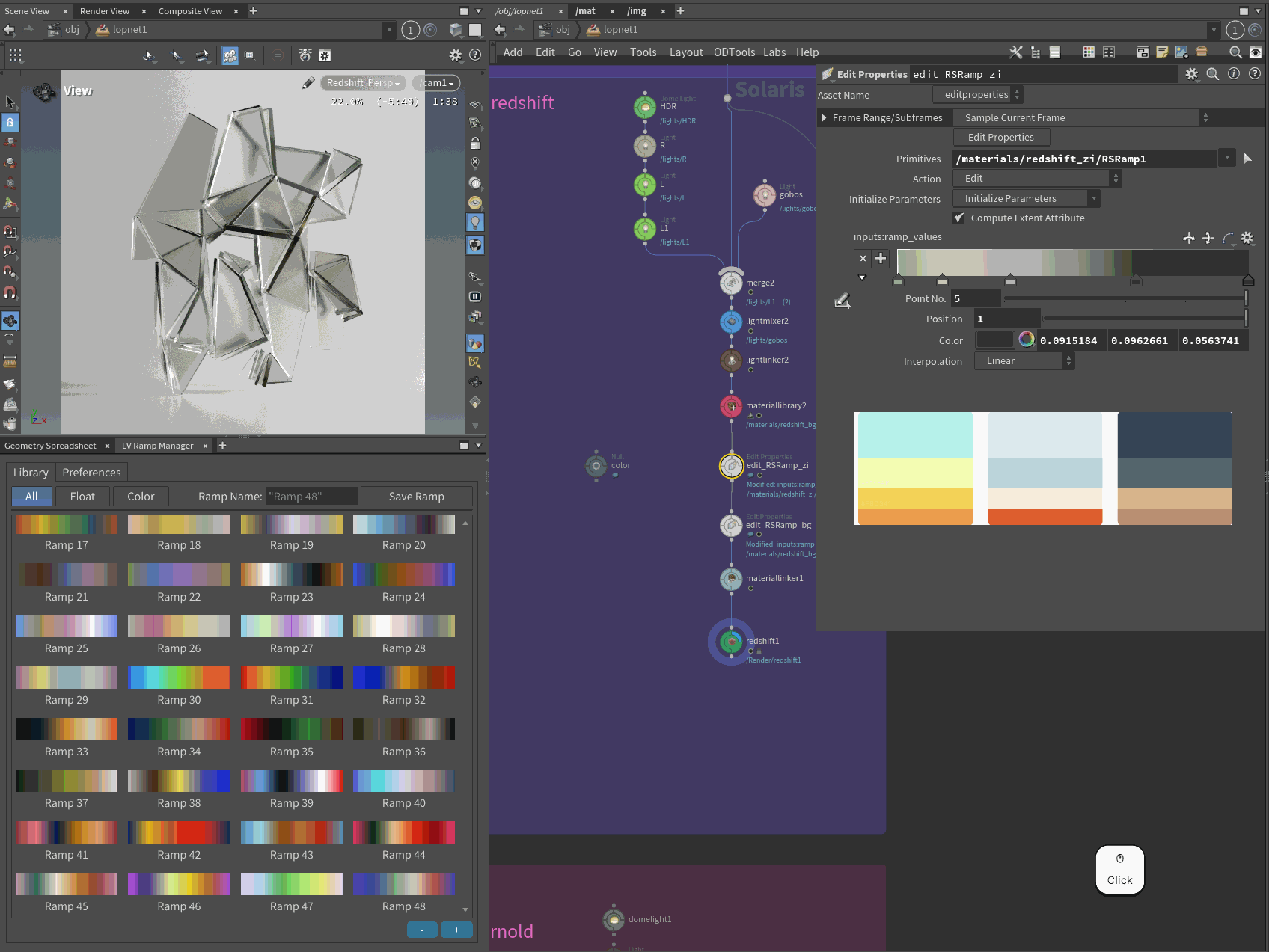Open the Render View tab

click(105, 11)
